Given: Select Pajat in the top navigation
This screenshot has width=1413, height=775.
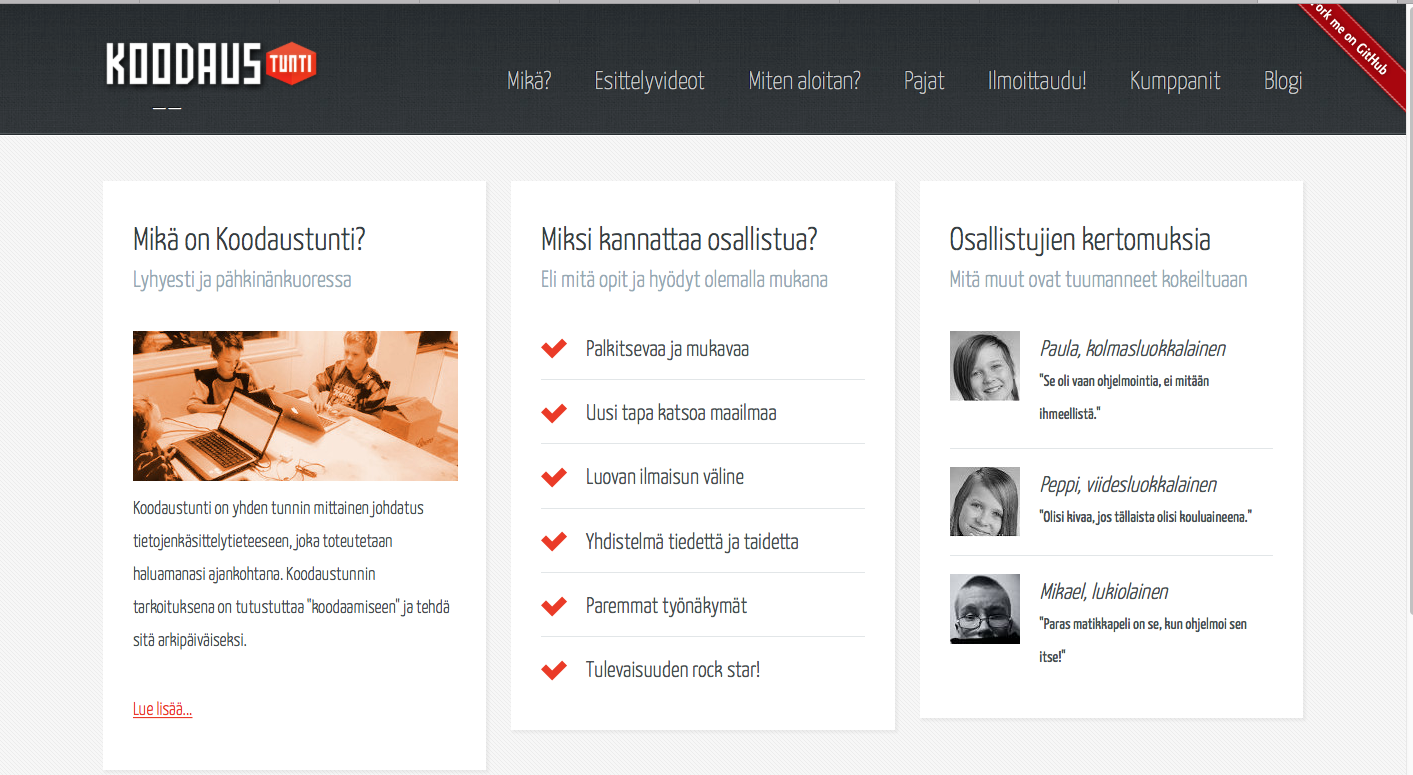Looking at the screenshot, I should 924,81.
